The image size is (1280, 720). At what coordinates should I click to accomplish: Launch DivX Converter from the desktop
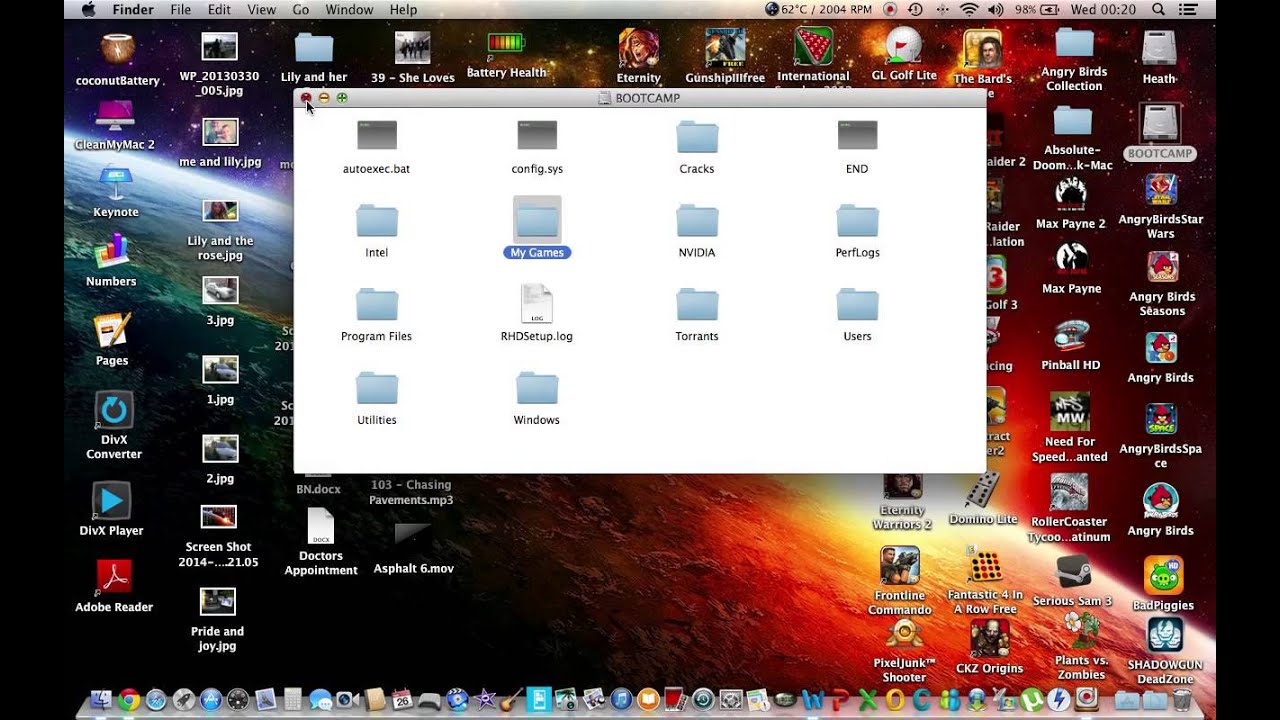pos(114,410)
